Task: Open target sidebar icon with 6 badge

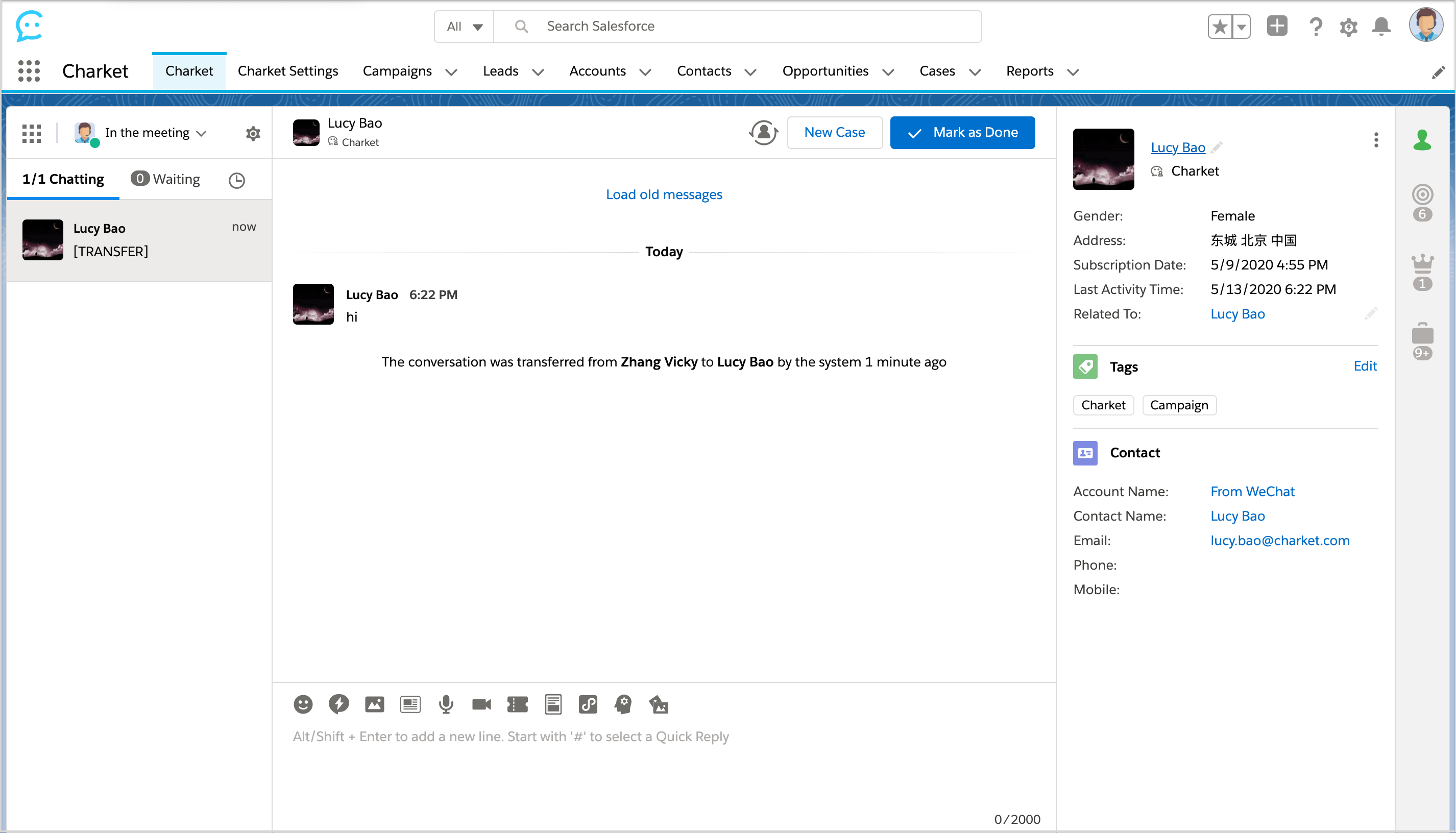Action: tap(1422, 203)
